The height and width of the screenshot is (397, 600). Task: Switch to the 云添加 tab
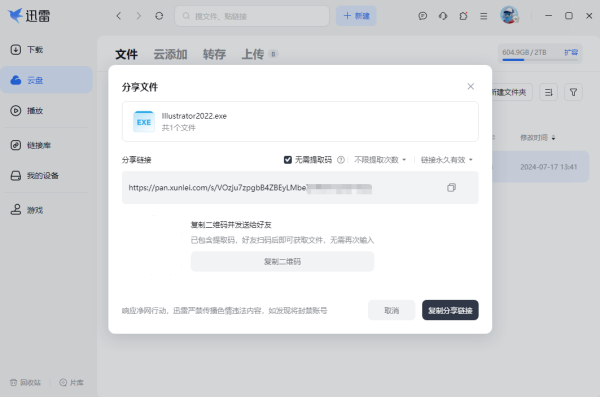click(170, 54)
